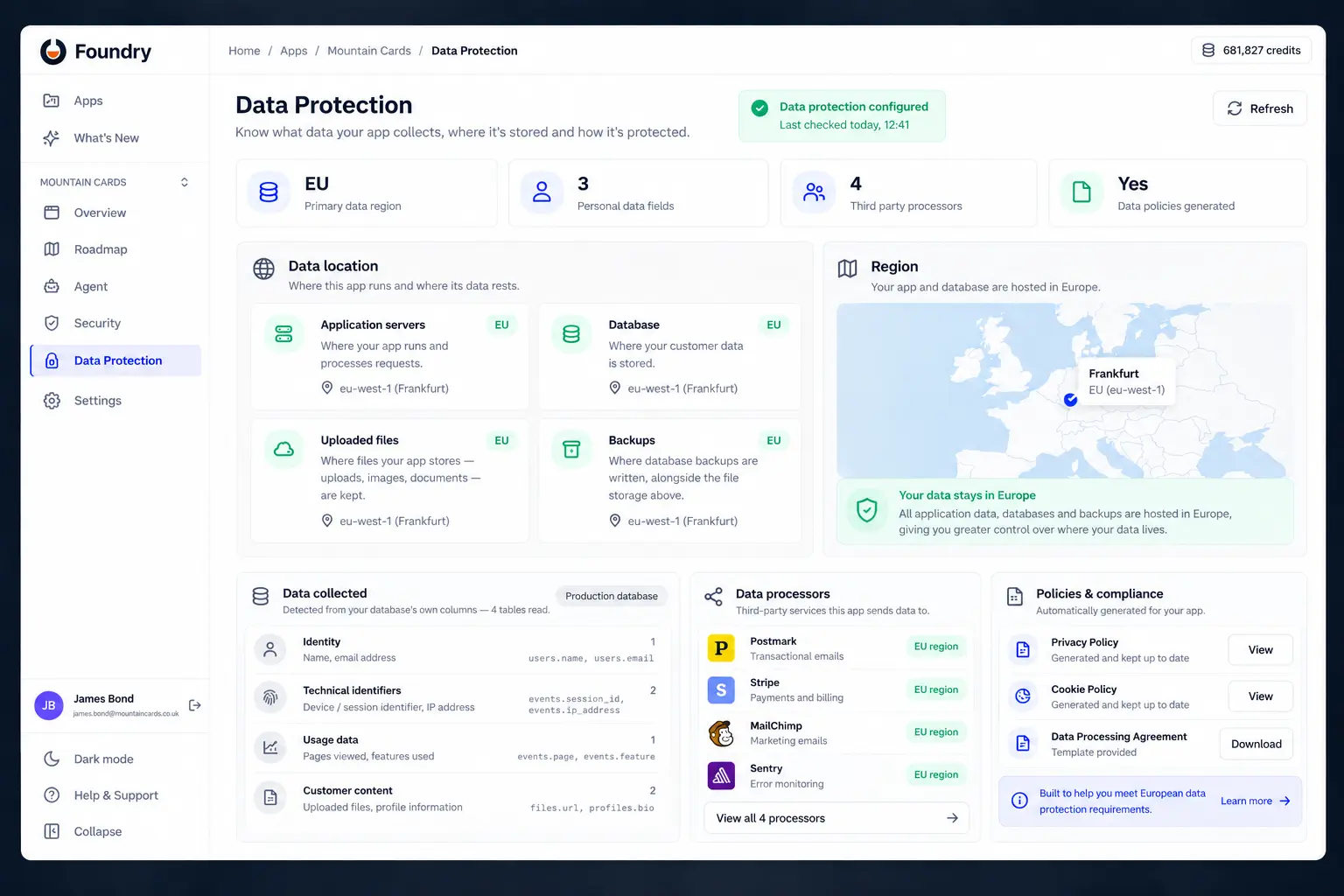Click the Usage data chart icon

(270, 748)
